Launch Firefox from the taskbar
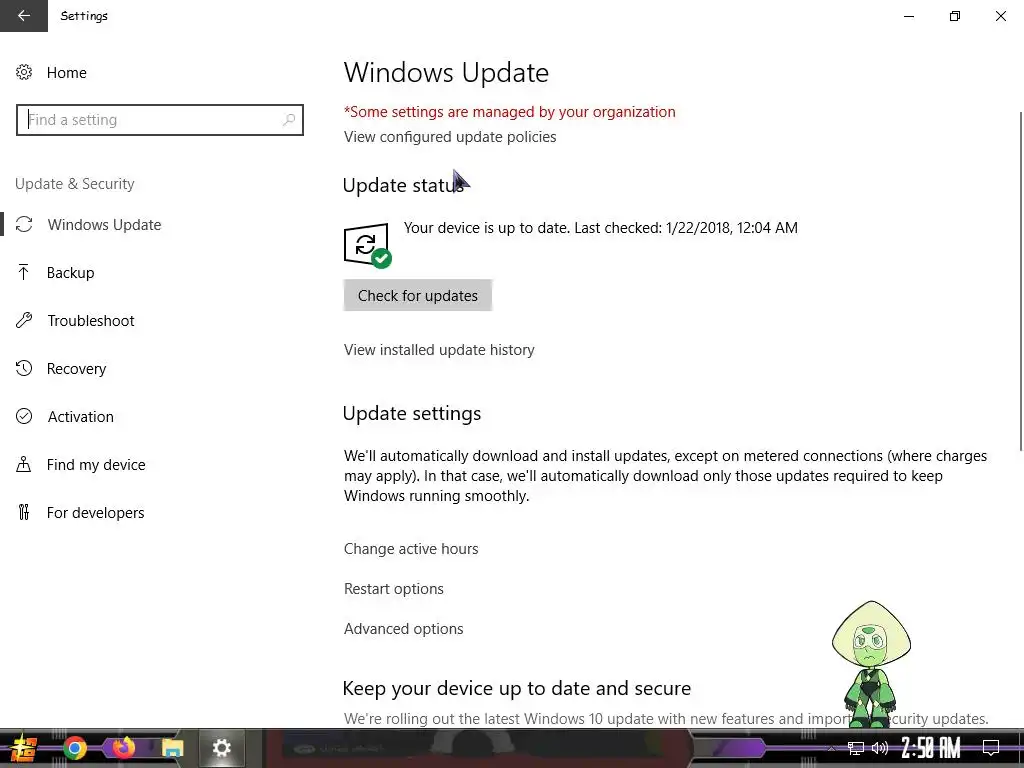This screenshot has height=768, width=1024. (123, 748)
